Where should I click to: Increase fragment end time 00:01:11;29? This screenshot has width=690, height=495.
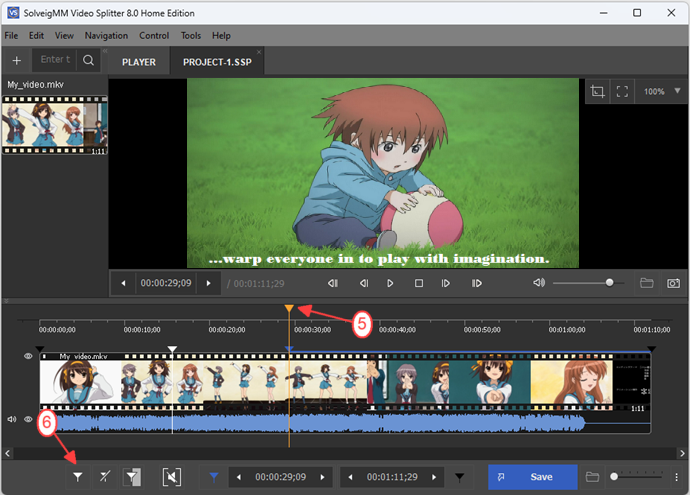point(434,477)
